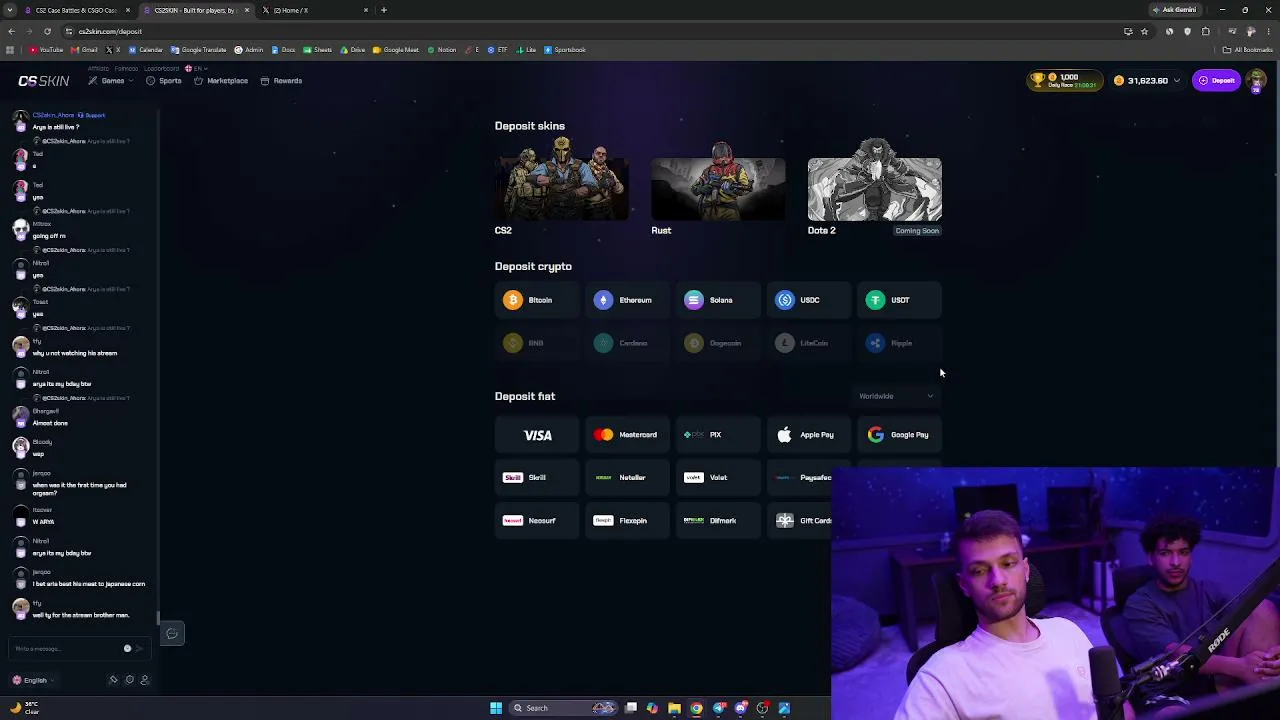Pay with Google Pay

[x=899, y=435]
